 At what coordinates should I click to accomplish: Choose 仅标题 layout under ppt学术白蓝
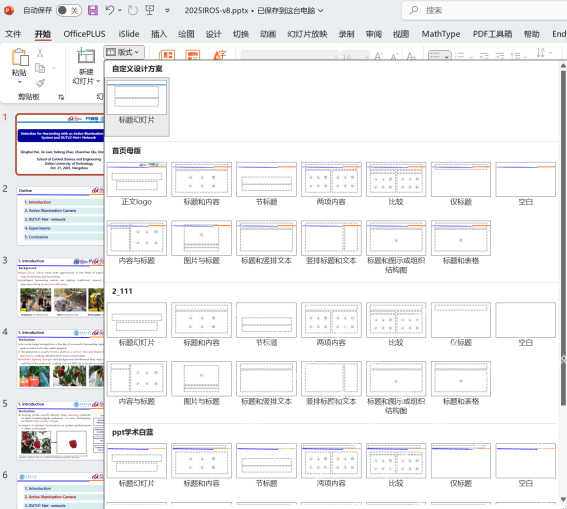coord(461,466)
